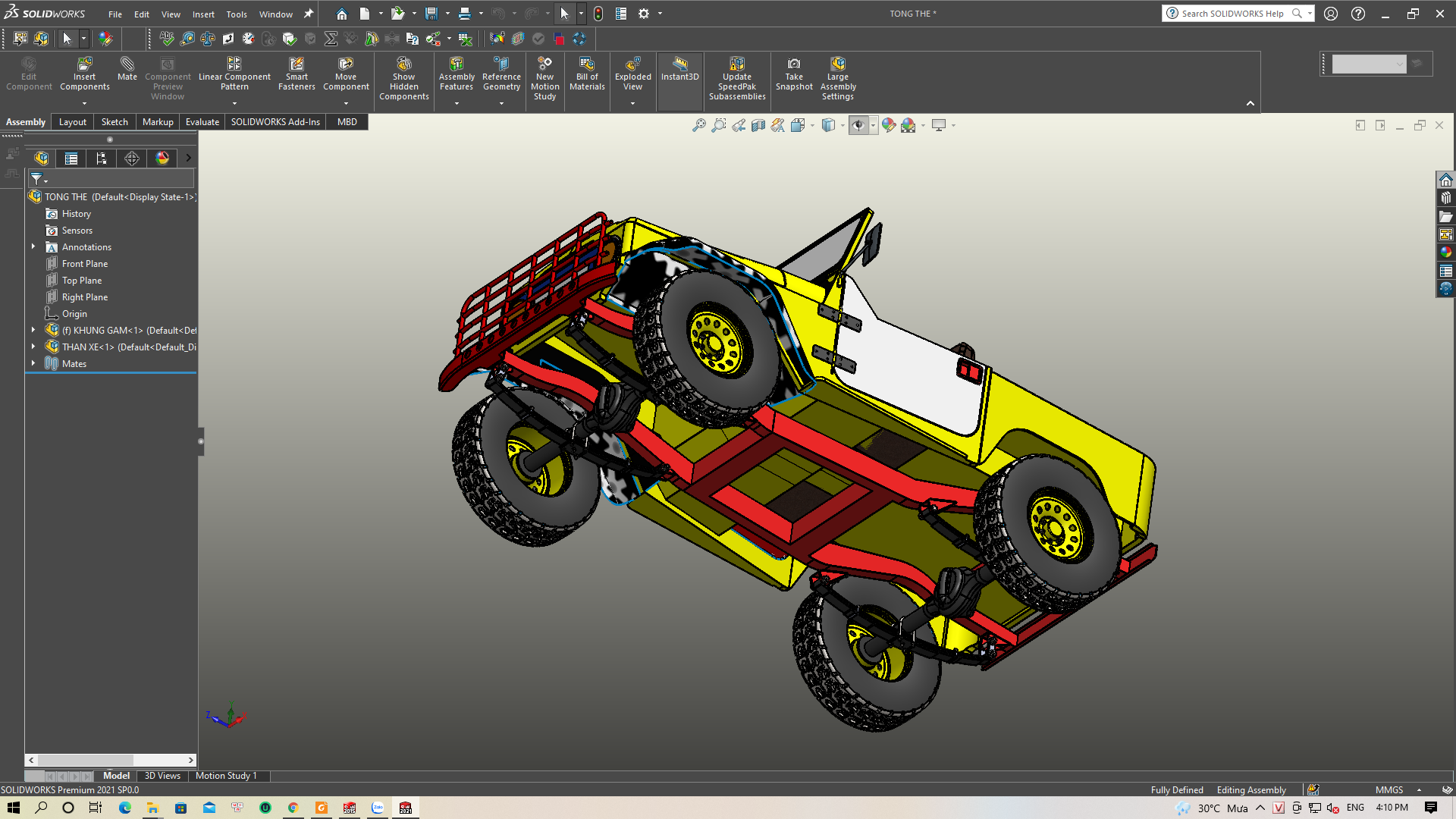Open Large Assembly Settings
The height and width of the screenshot is (819, 1456).
point(838,78)
